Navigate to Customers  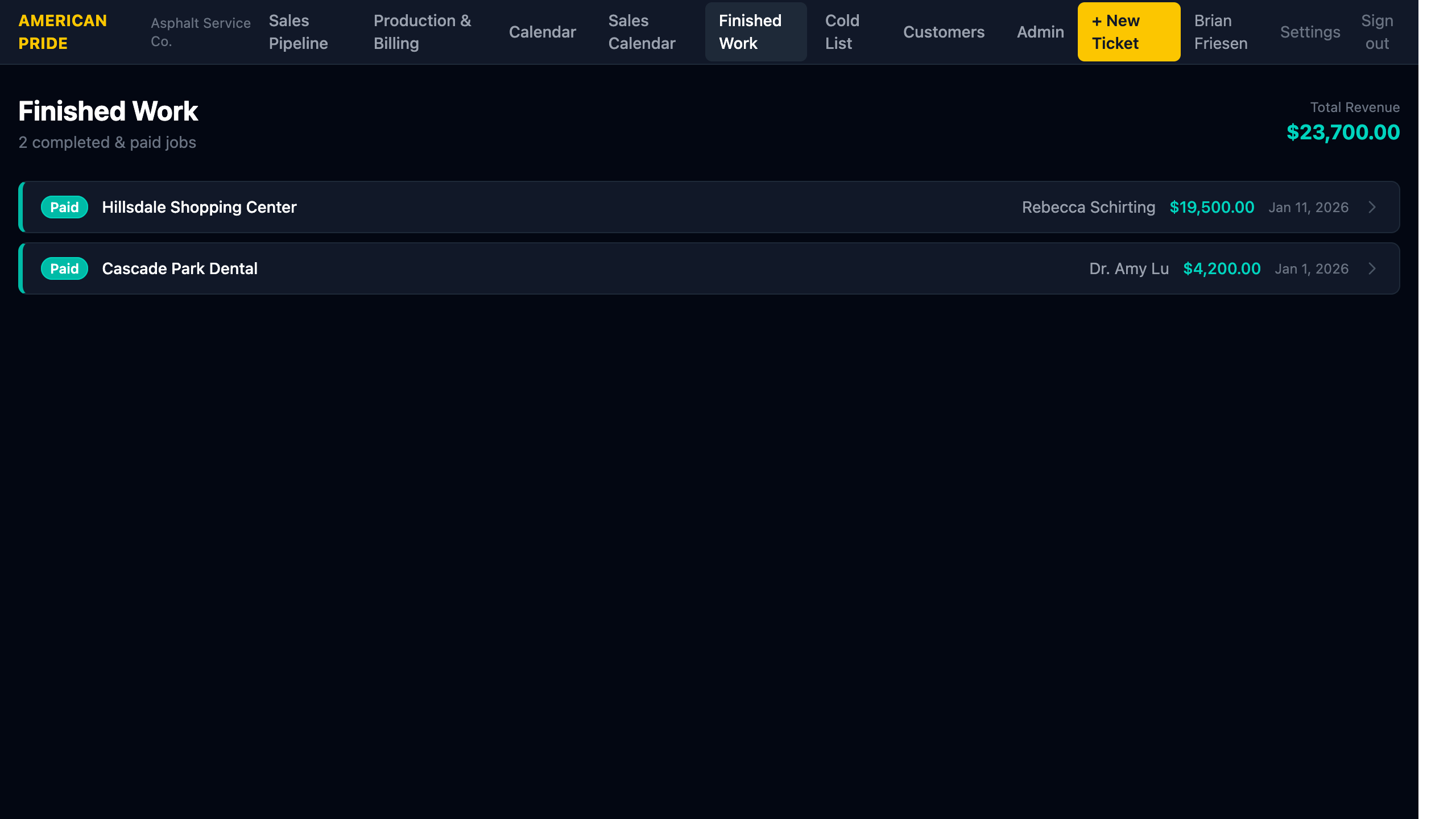click(944, 32)
